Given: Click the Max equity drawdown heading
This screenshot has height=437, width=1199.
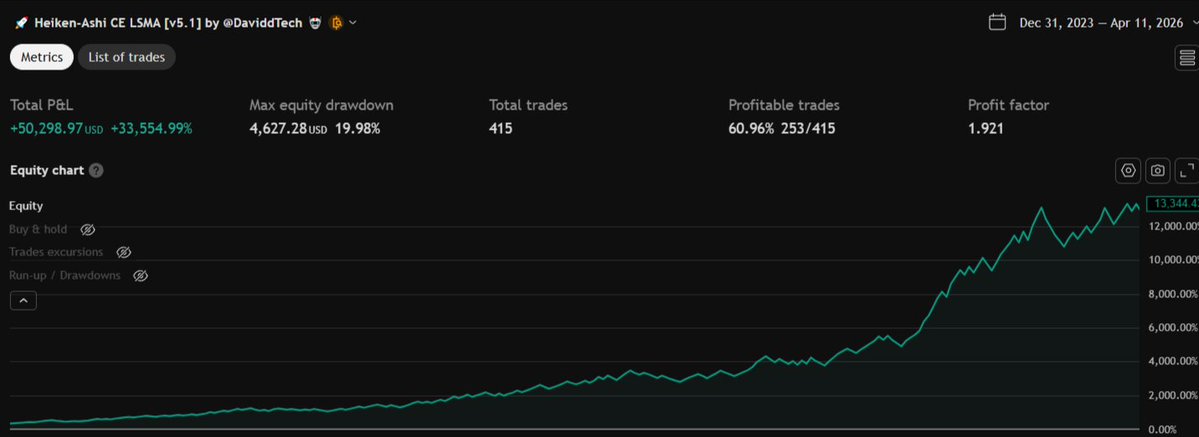Looking at the screenshot, I should coord(321,106).
